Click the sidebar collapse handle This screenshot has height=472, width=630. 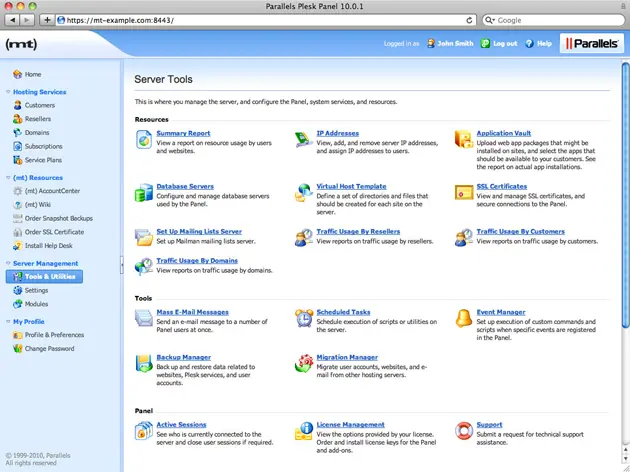[x=122, y=266]
